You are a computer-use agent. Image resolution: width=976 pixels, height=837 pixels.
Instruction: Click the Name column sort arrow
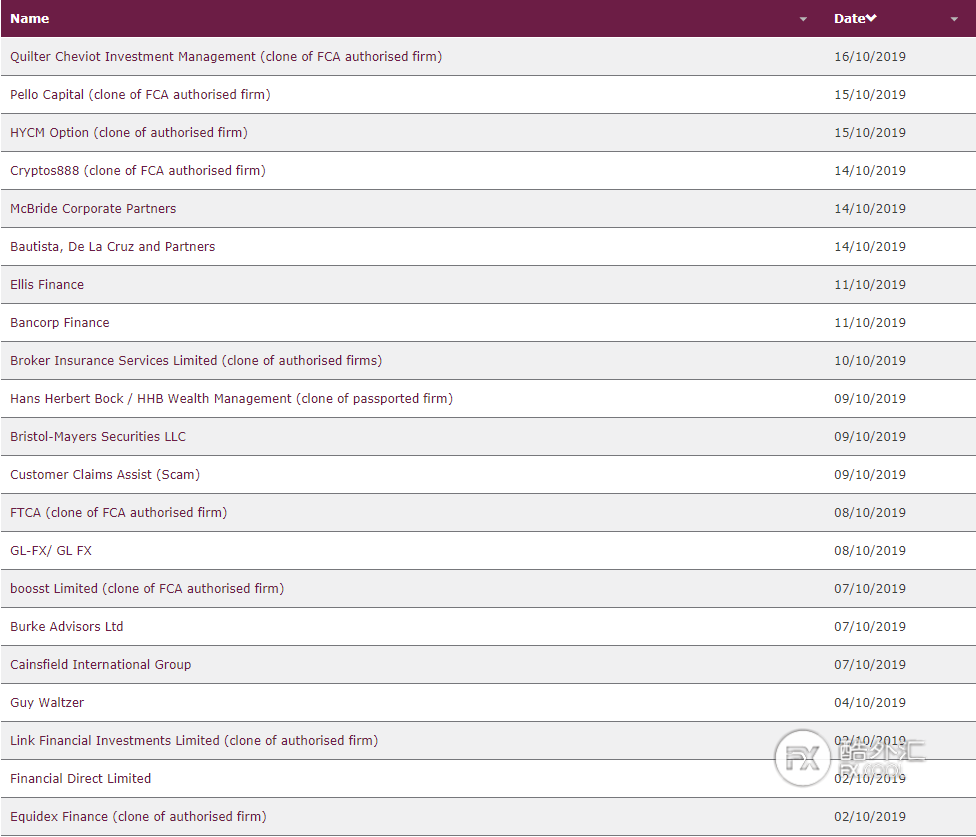(803, 19)
